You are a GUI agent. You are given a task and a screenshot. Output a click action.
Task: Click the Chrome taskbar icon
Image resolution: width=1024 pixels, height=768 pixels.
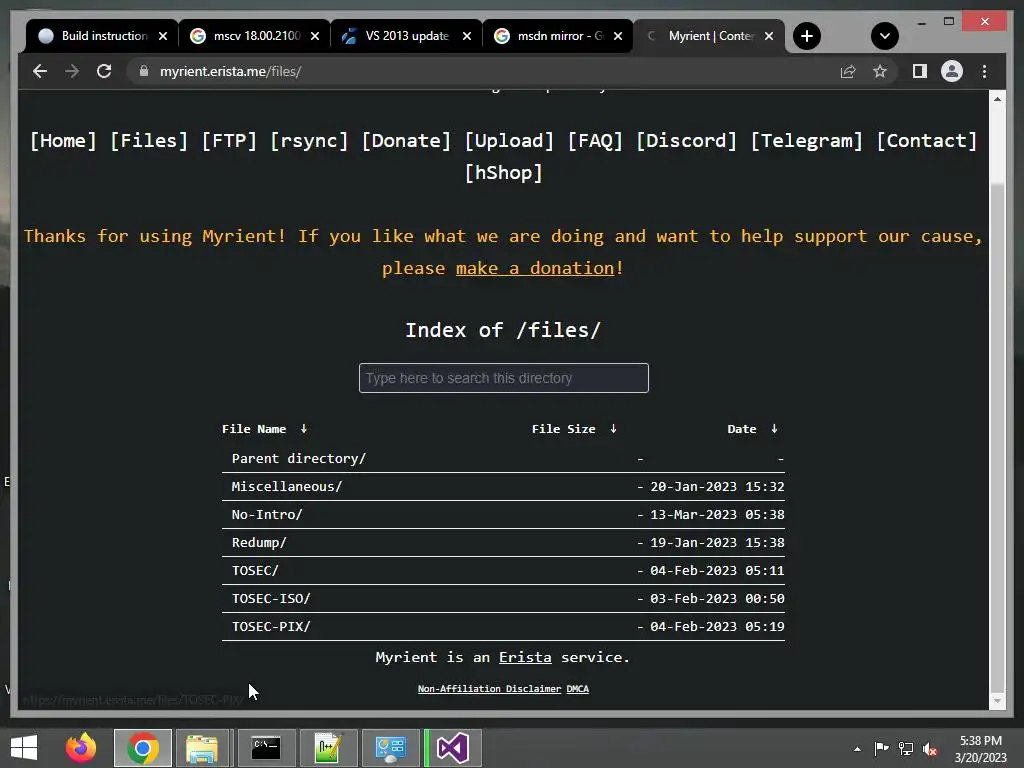[143, 748]
